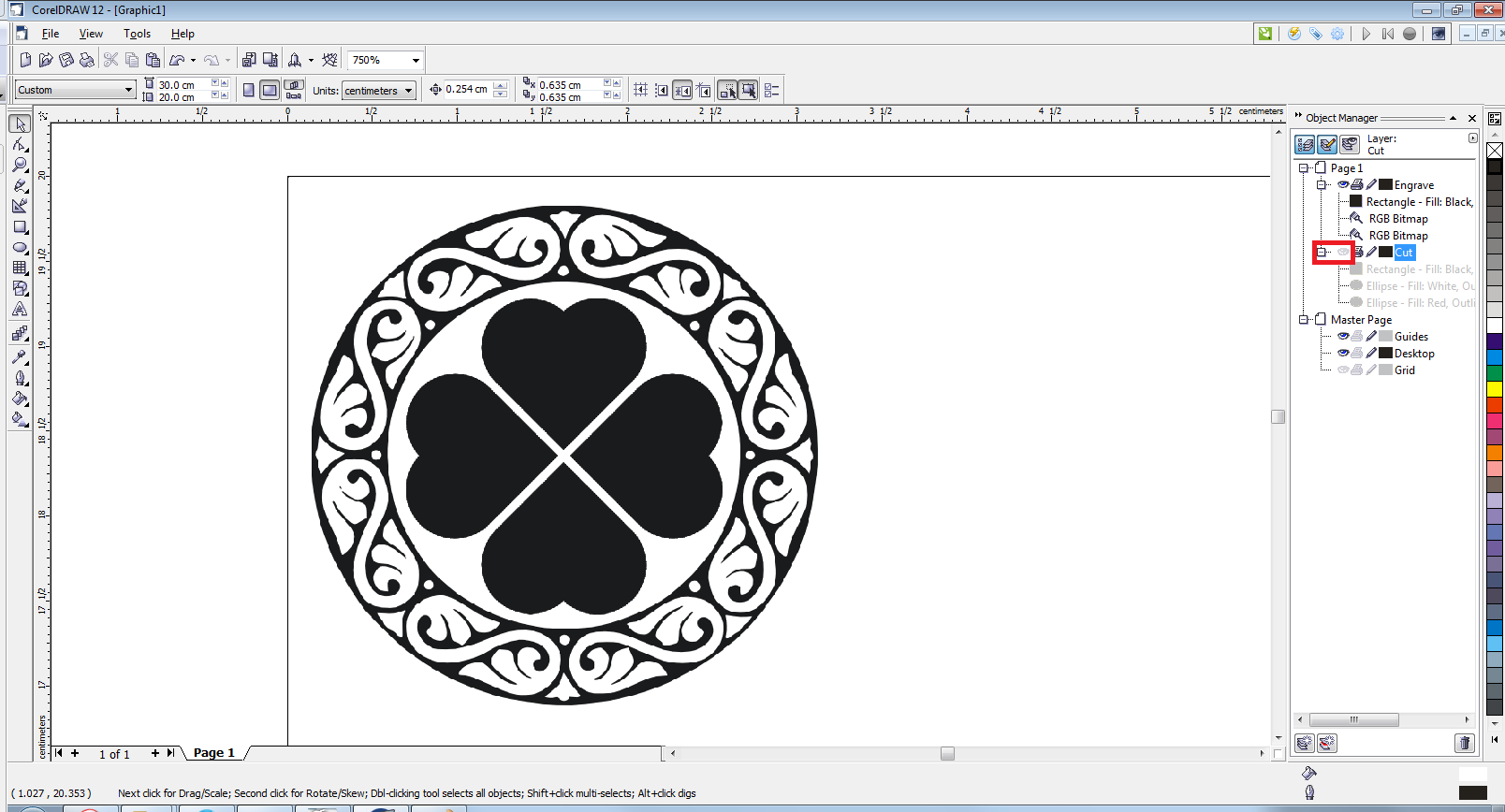Open the zoom level dropdown

(x=416, y=60)
